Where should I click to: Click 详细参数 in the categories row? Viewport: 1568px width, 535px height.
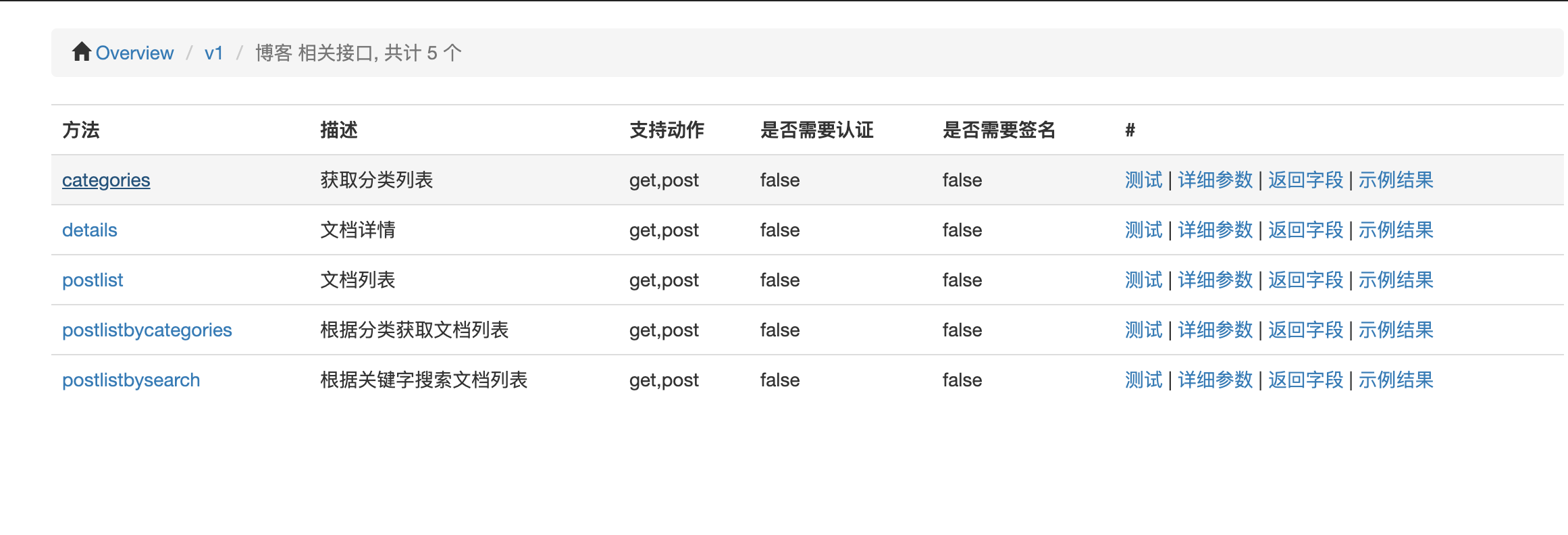point(1216,180)
